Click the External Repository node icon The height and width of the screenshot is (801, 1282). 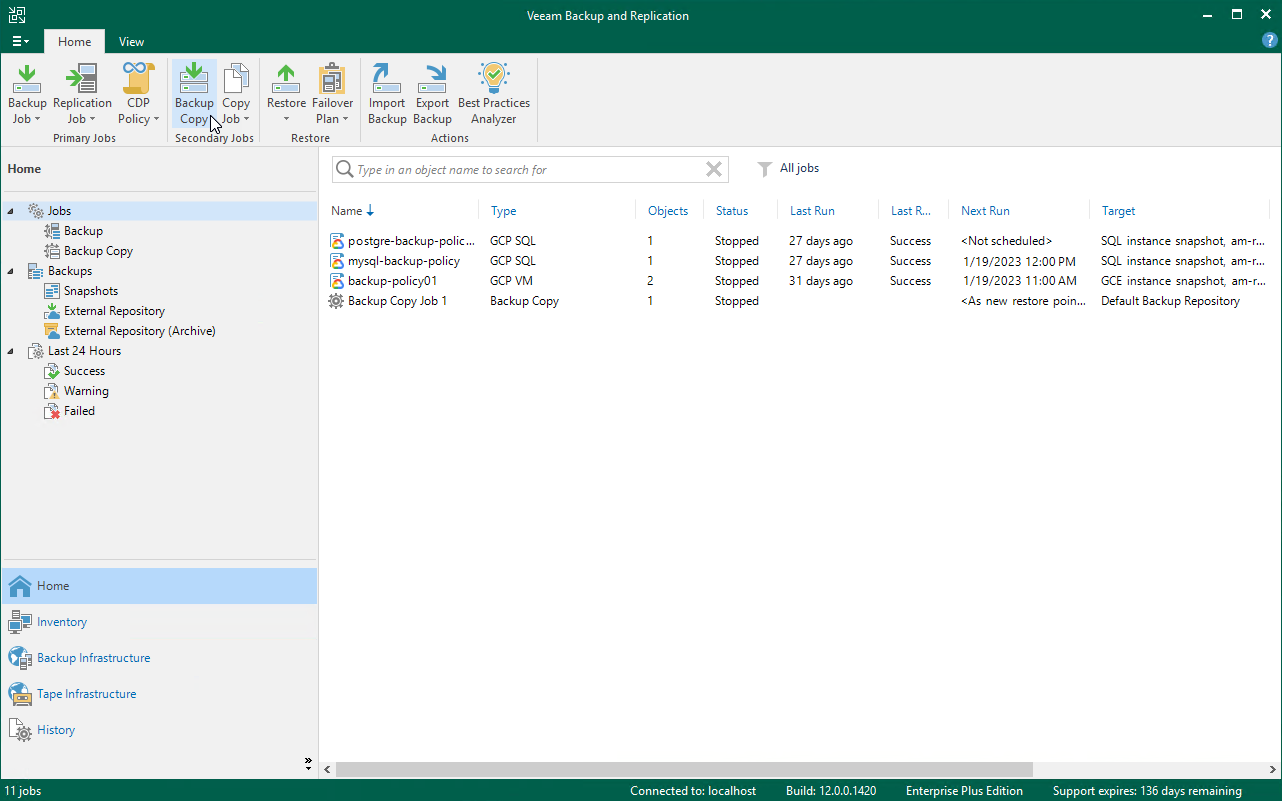tap(52, 311)
